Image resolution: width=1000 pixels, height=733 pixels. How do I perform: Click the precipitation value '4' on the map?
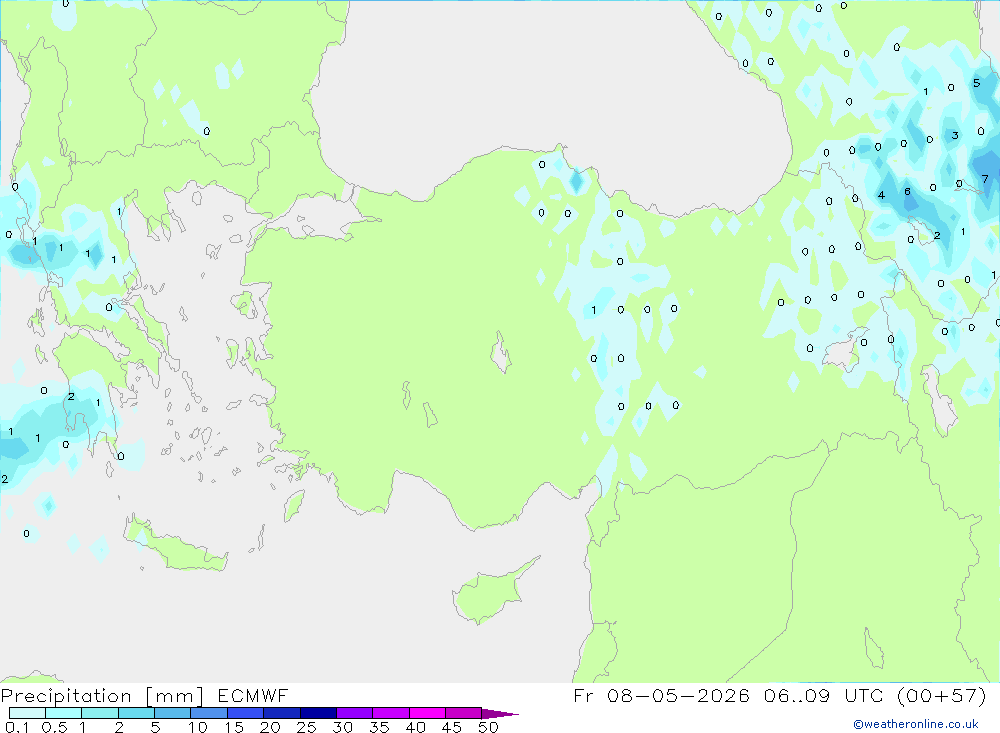tap(881, 195)
